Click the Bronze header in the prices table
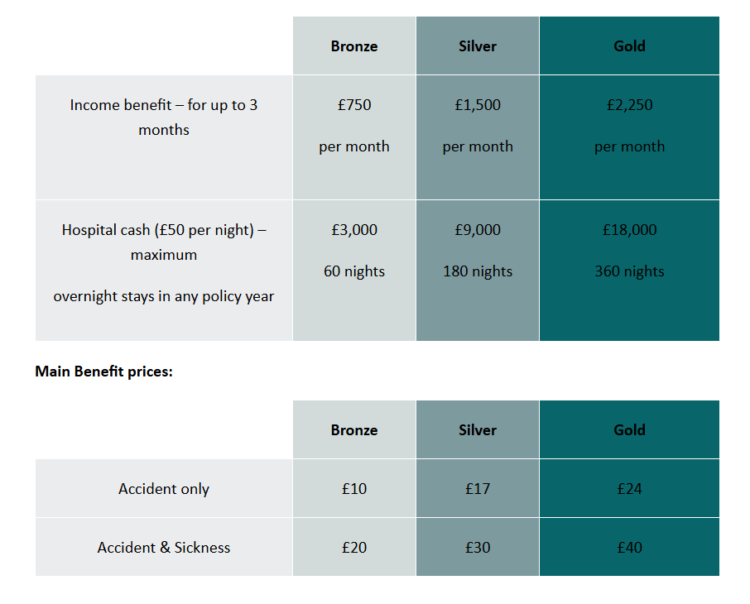 coord(354,430)
